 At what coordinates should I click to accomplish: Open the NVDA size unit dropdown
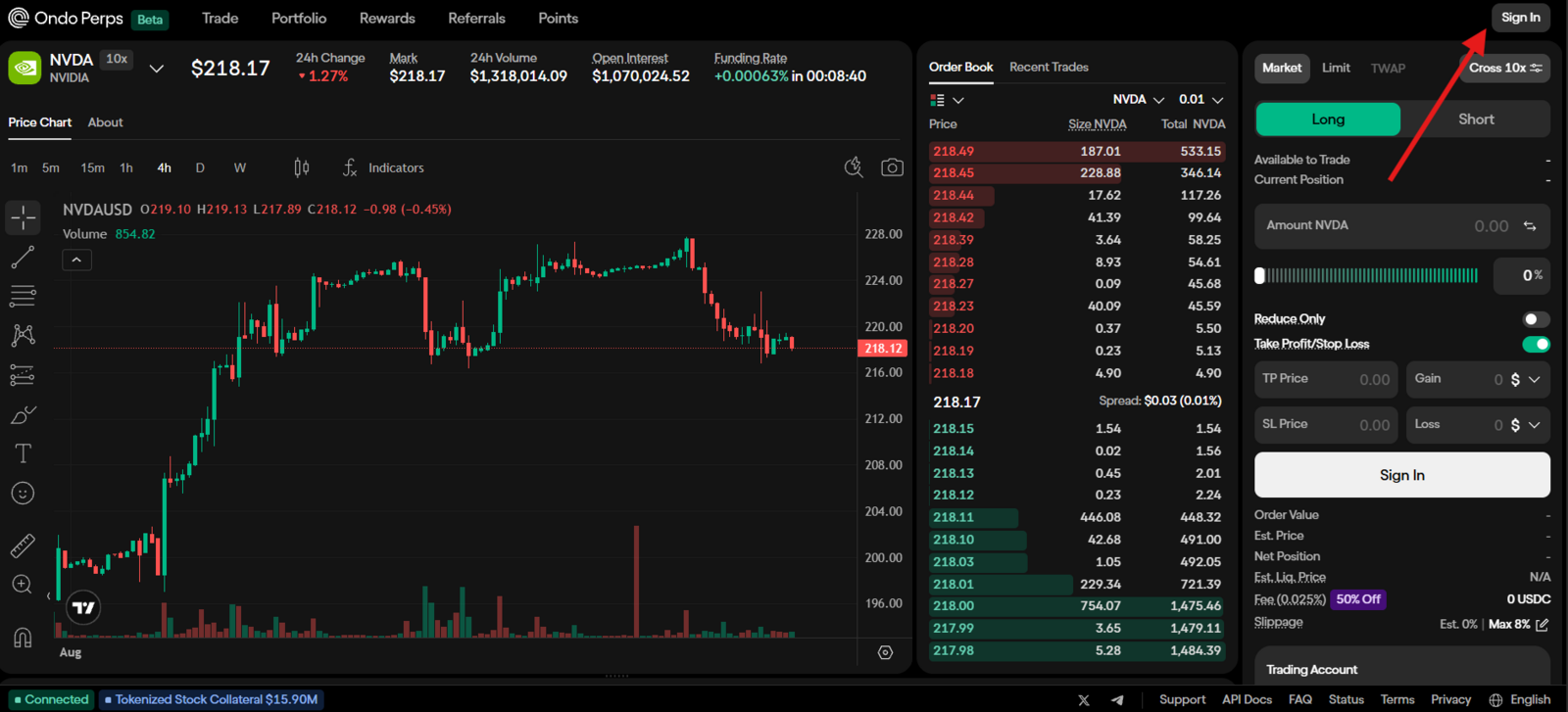tap(1139, 100)
